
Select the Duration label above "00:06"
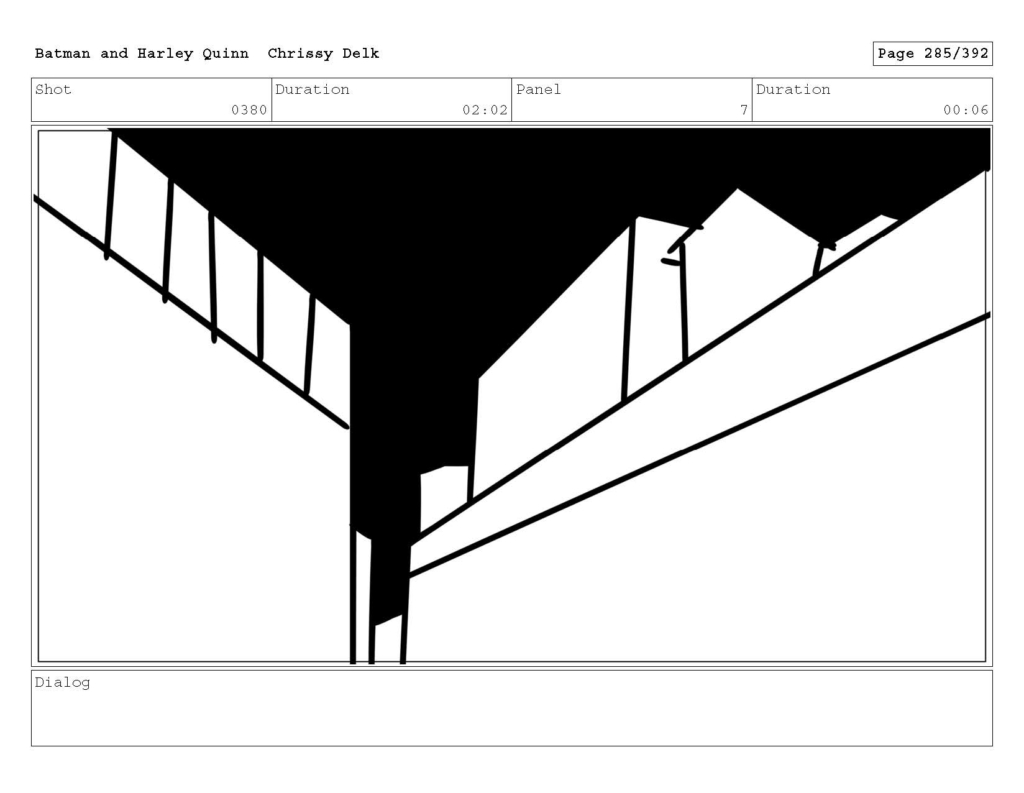(793, 89)
